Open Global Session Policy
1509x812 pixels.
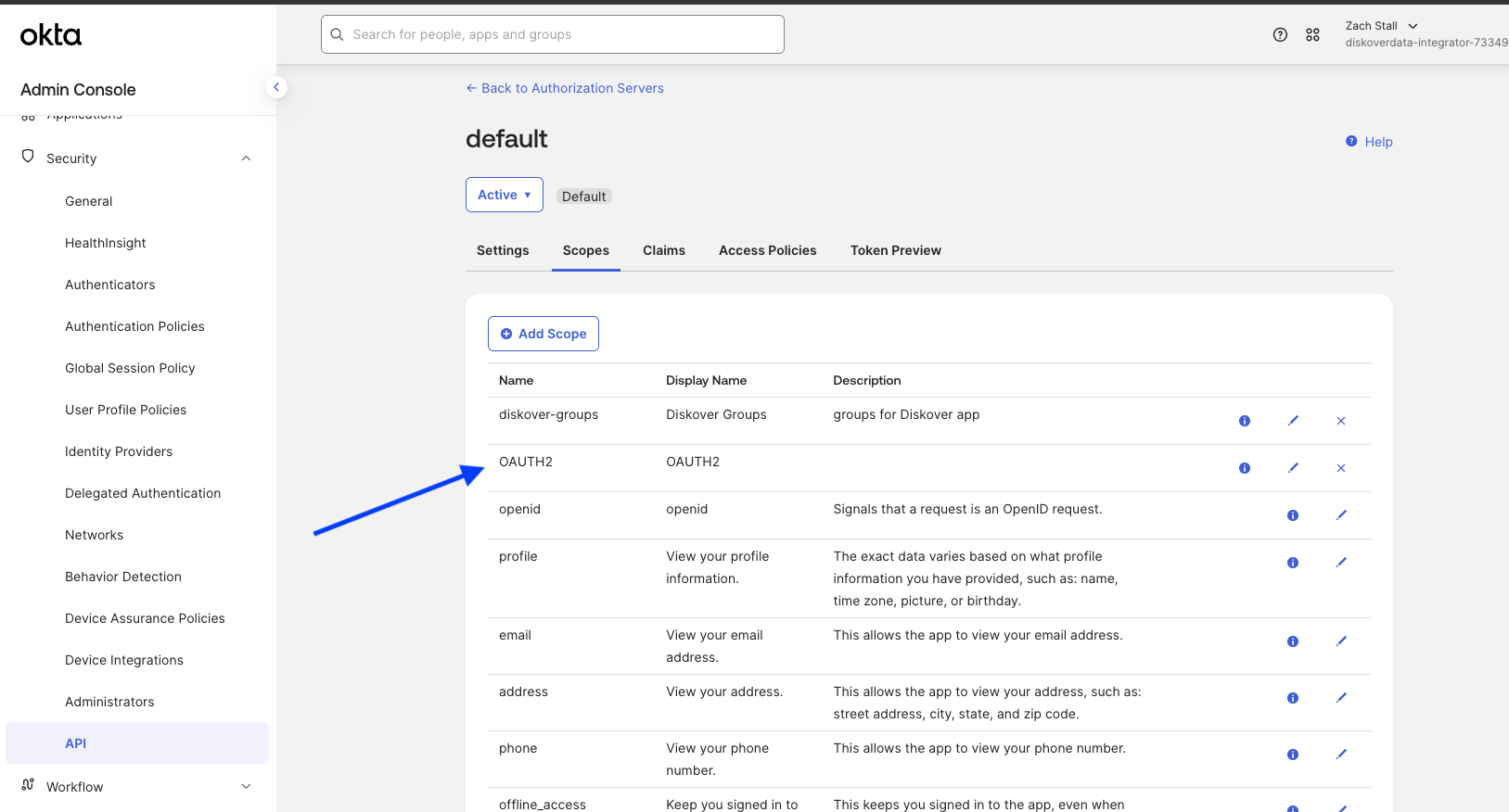pos(130,368)
